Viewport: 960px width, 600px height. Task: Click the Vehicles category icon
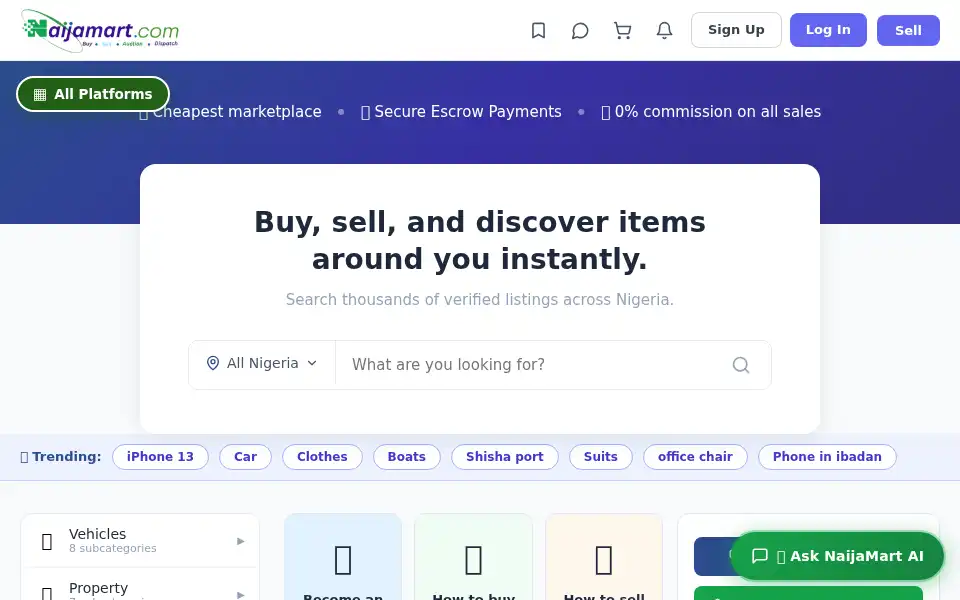(47, 541)
